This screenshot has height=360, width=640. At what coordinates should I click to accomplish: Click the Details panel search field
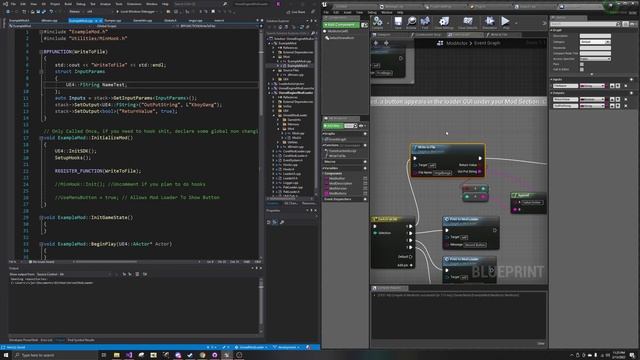tap(585, 24)
